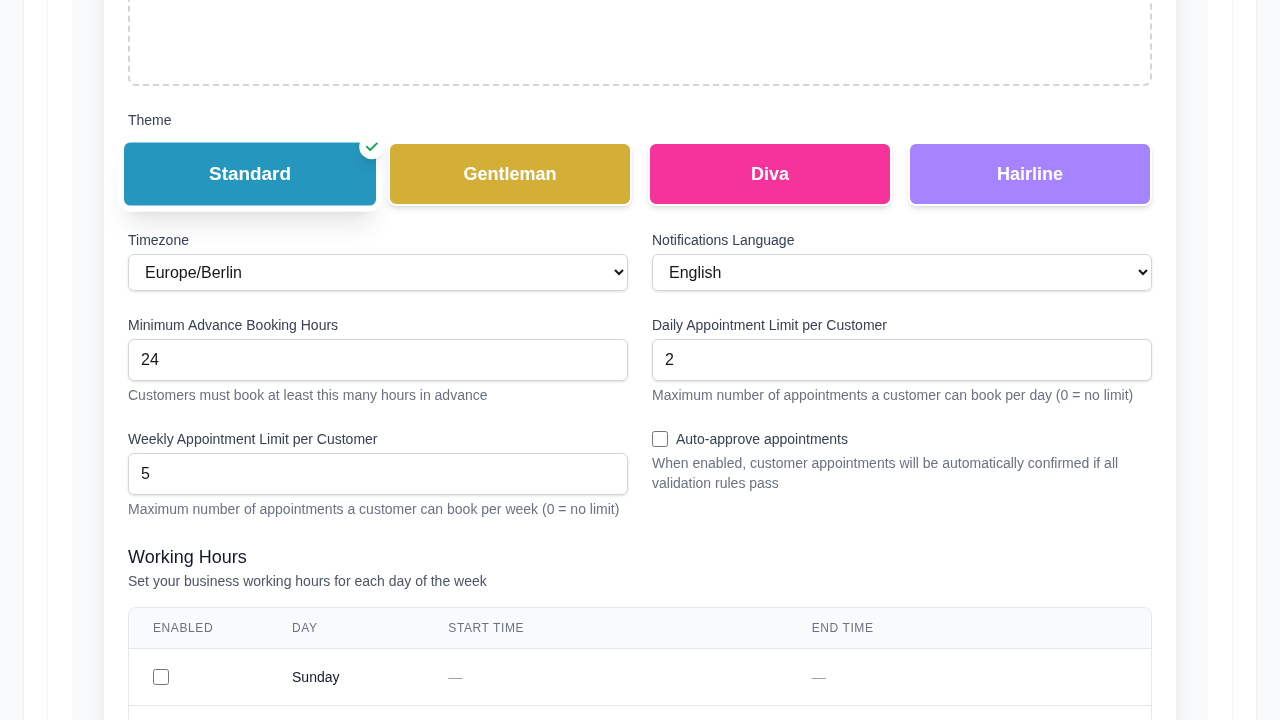Focus the Minimum Advance Booking Hours field
The height and width of the screenshot is (720, 1280).
(378, 360)
